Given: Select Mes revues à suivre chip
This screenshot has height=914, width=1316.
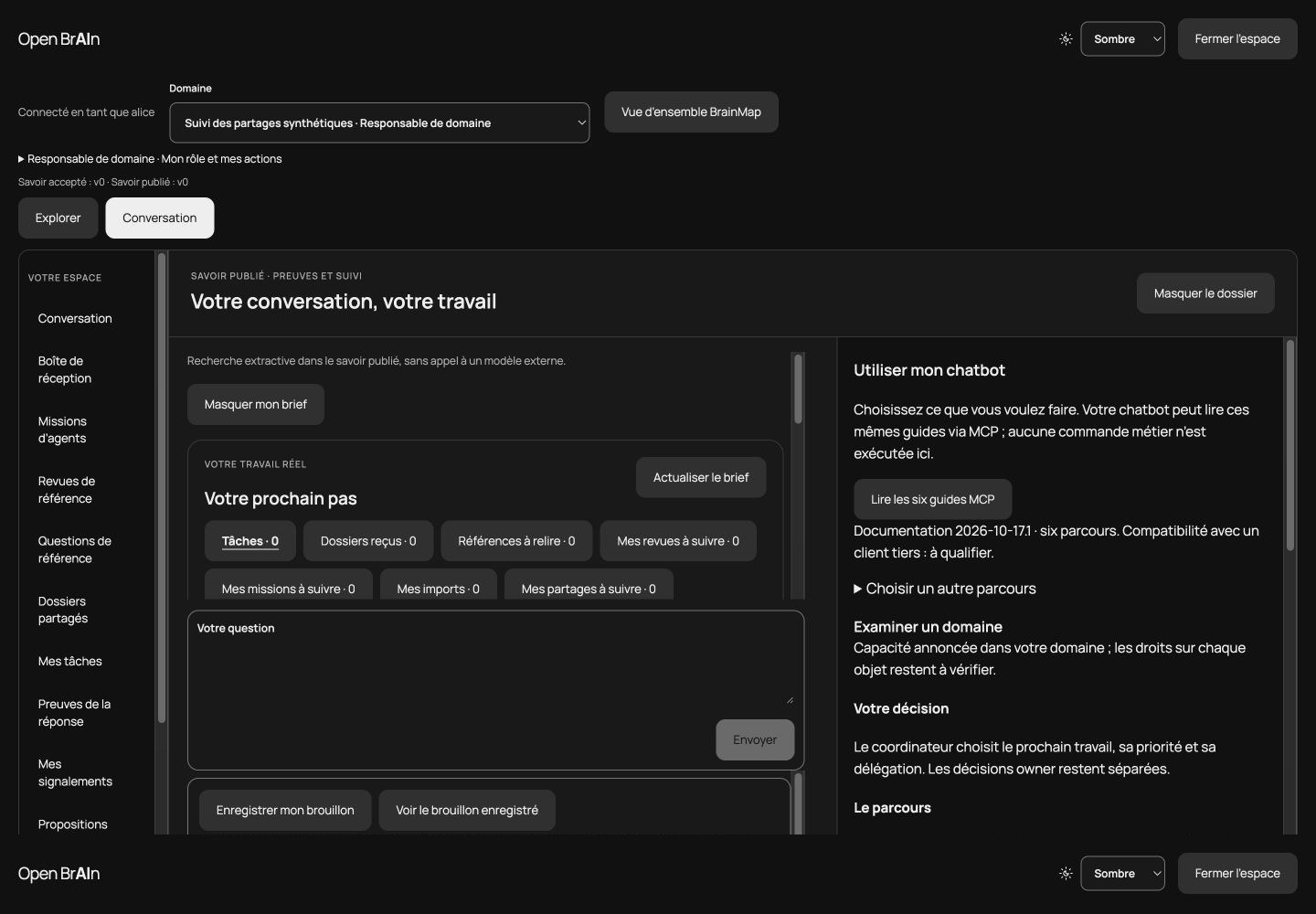Looking at the screenshot, I should pyautogui.click(x=678, y=541).
